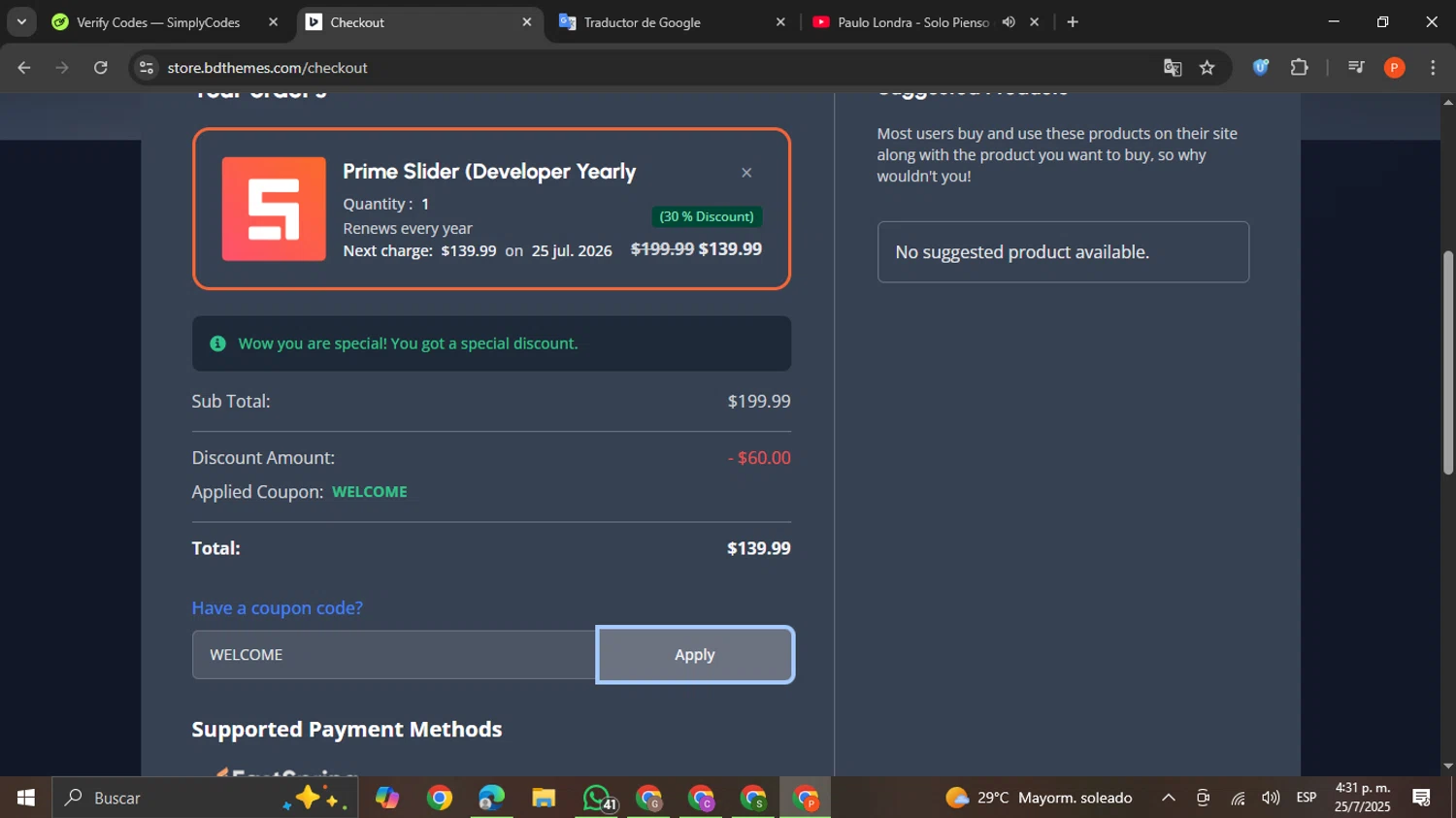Click Supported Payment Methods heading
1456x818 pixels.
click(347, 730)
